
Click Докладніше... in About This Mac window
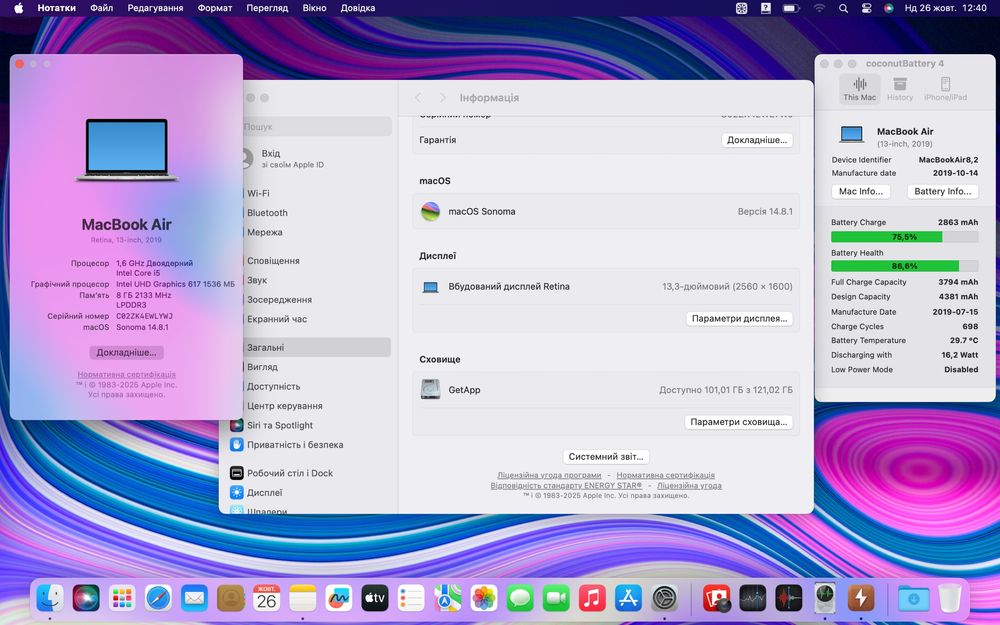click(x=126, y=353)
